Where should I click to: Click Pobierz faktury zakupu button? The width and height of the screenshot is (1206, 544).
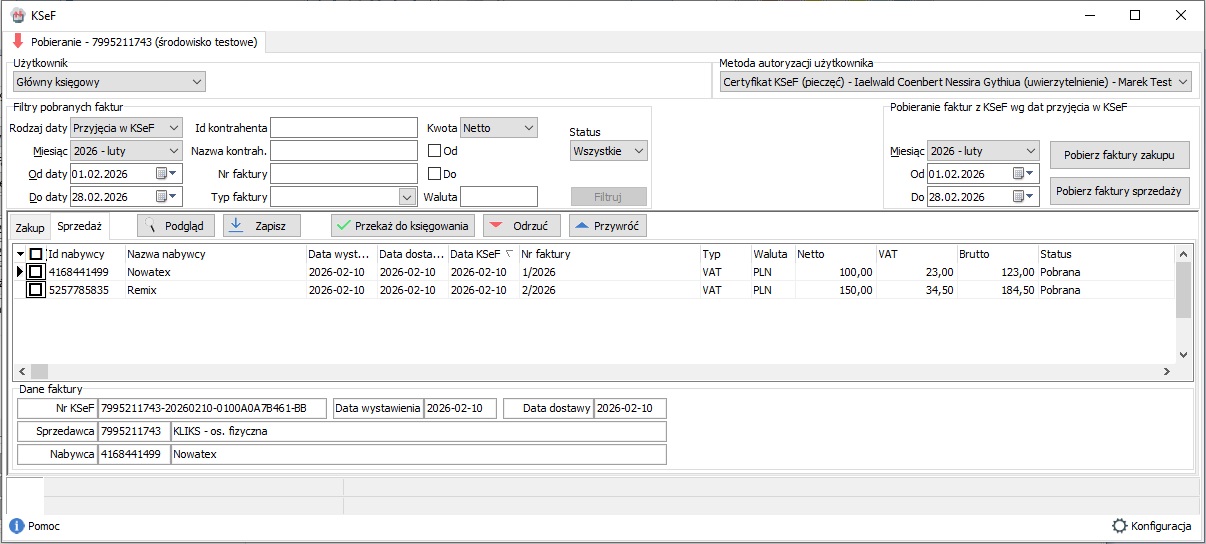point(1119,155)
